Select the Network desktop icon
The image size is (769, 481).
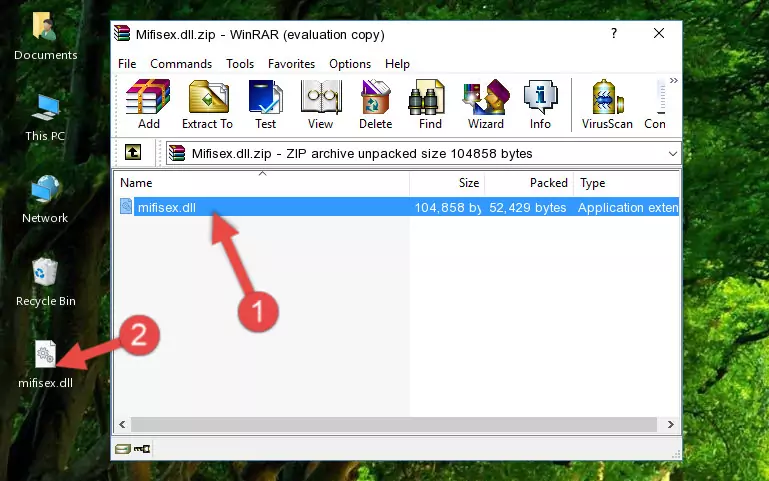(x=45, y=200)
